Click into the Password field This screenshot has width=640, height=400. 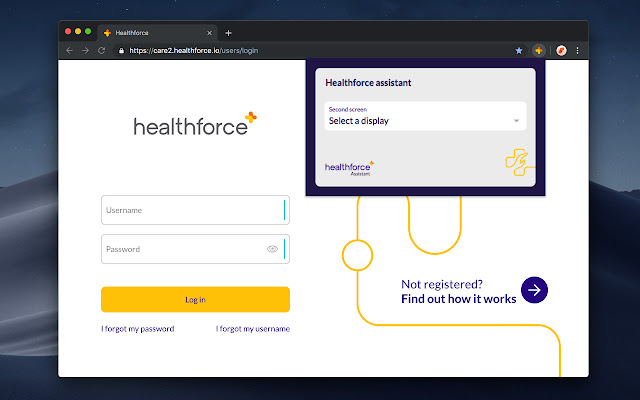(x=180, y=249)
